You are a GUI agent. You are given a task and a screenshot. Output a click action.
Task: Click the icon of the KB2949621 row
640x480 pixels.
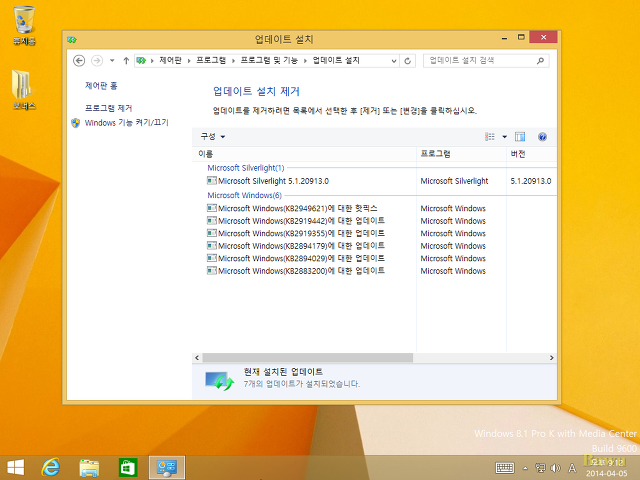click(212, 208)
